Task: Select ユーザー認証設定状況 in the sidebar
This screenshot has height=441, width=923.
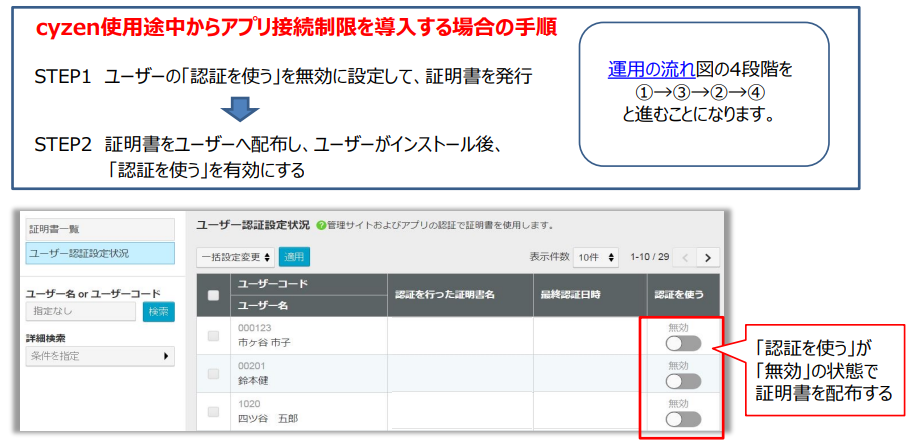Action: point(100,253)
